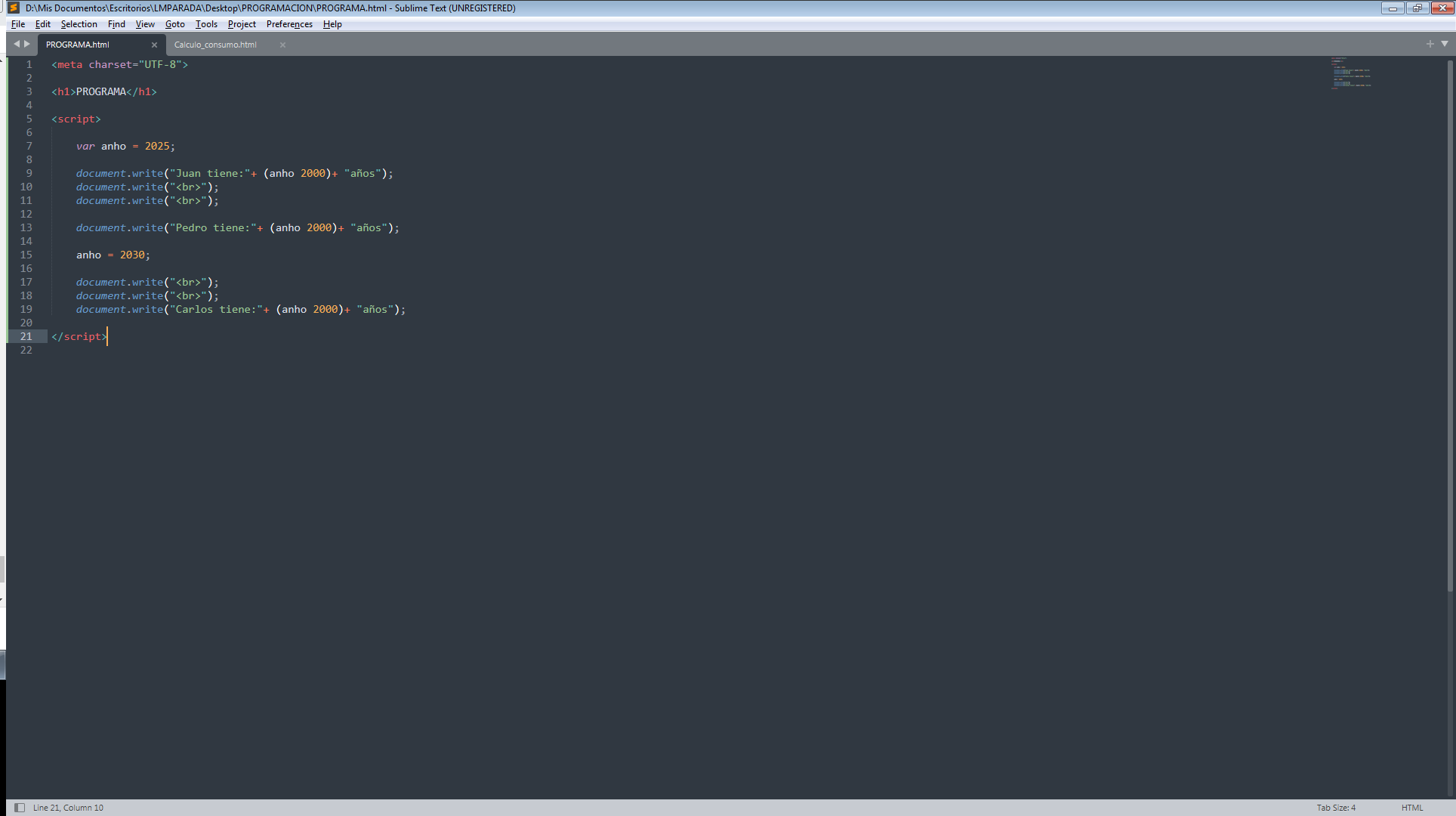Open the tab list dropdown arrow
Image resolution: width=1456 pixels, height=816 pixels.
click(1444, 44)
